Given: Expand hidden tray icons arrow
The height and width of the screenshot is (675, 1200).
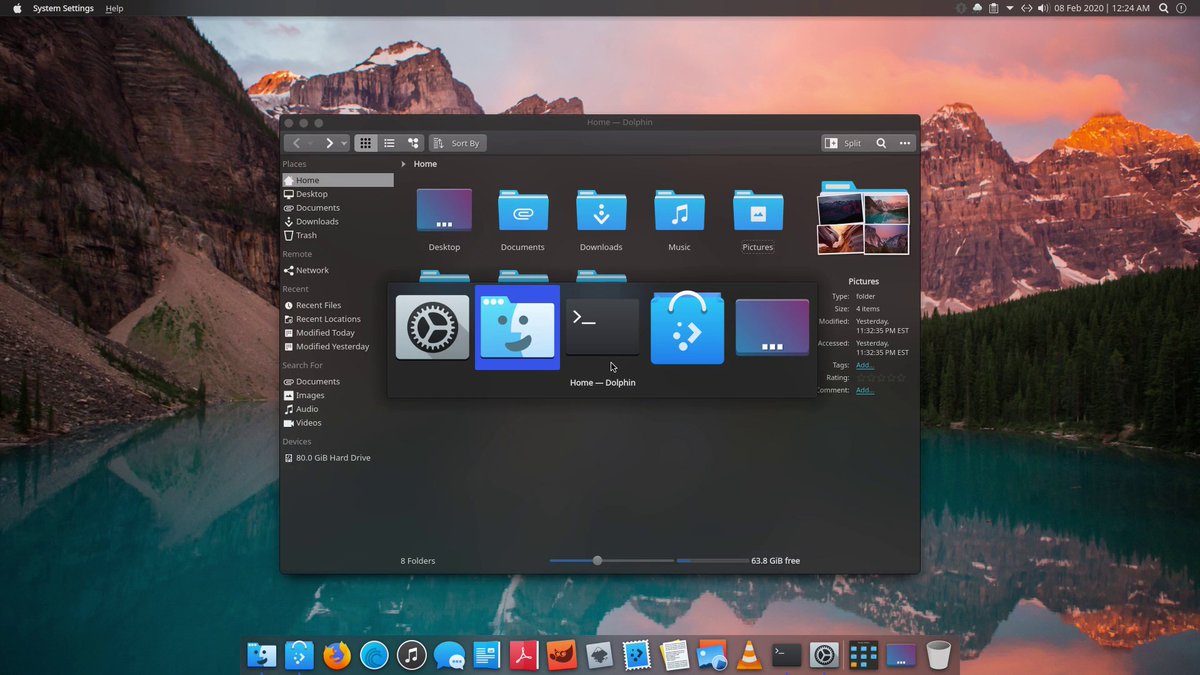Looking at the screenshot, I should click(1010, 8).
